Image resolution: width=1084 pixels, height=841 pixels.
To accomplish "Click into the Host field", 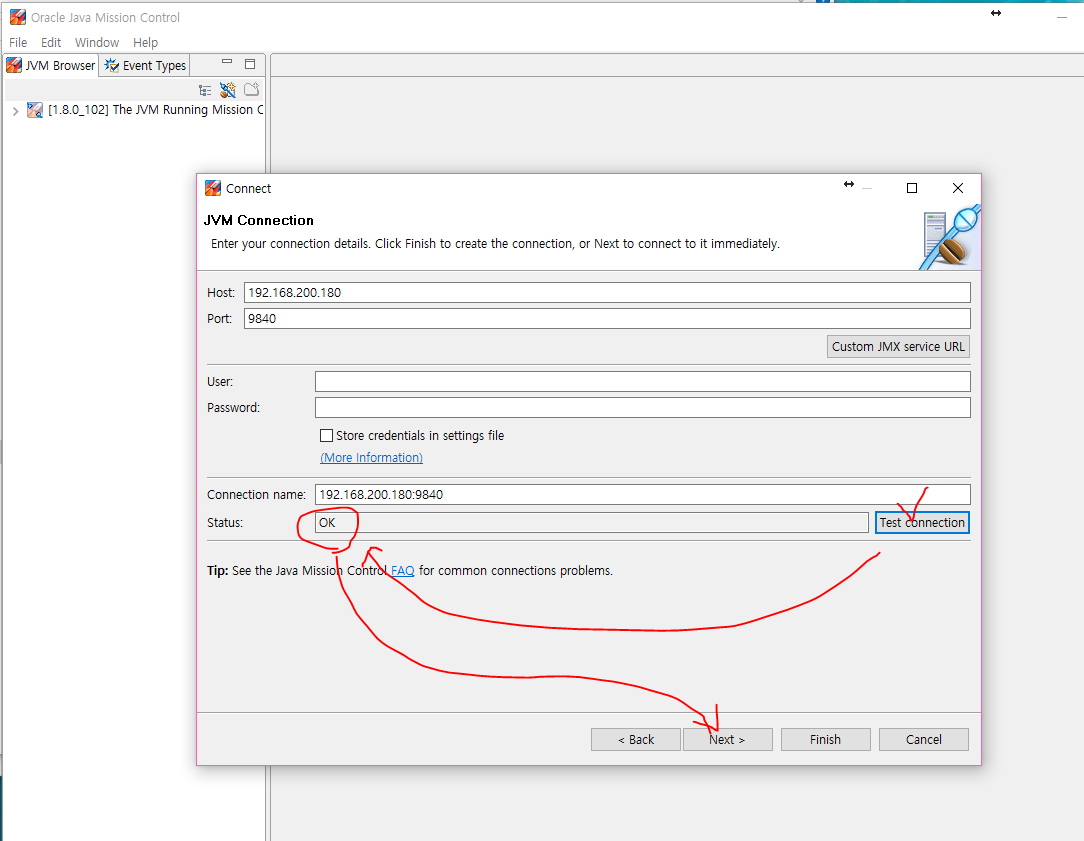I will pos(607,292).
